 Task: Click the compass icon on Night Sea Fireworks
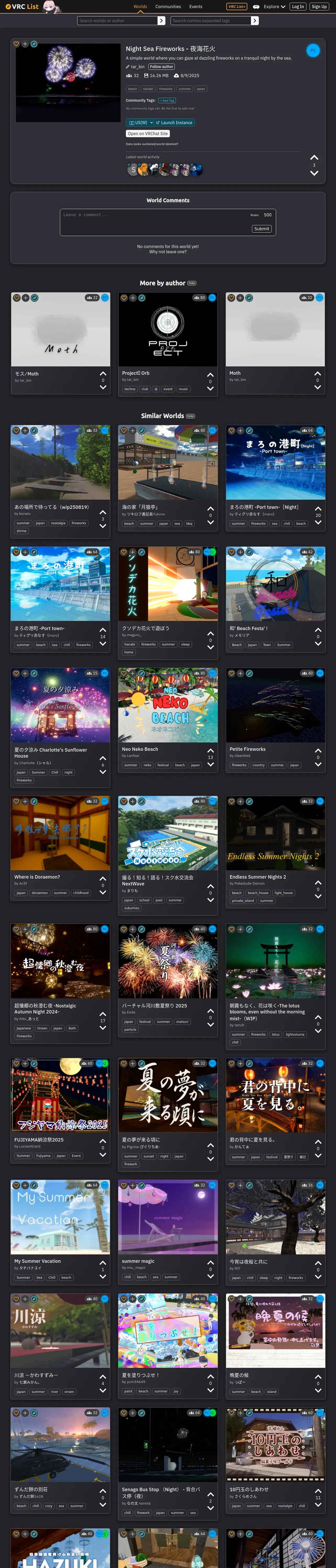34,44
